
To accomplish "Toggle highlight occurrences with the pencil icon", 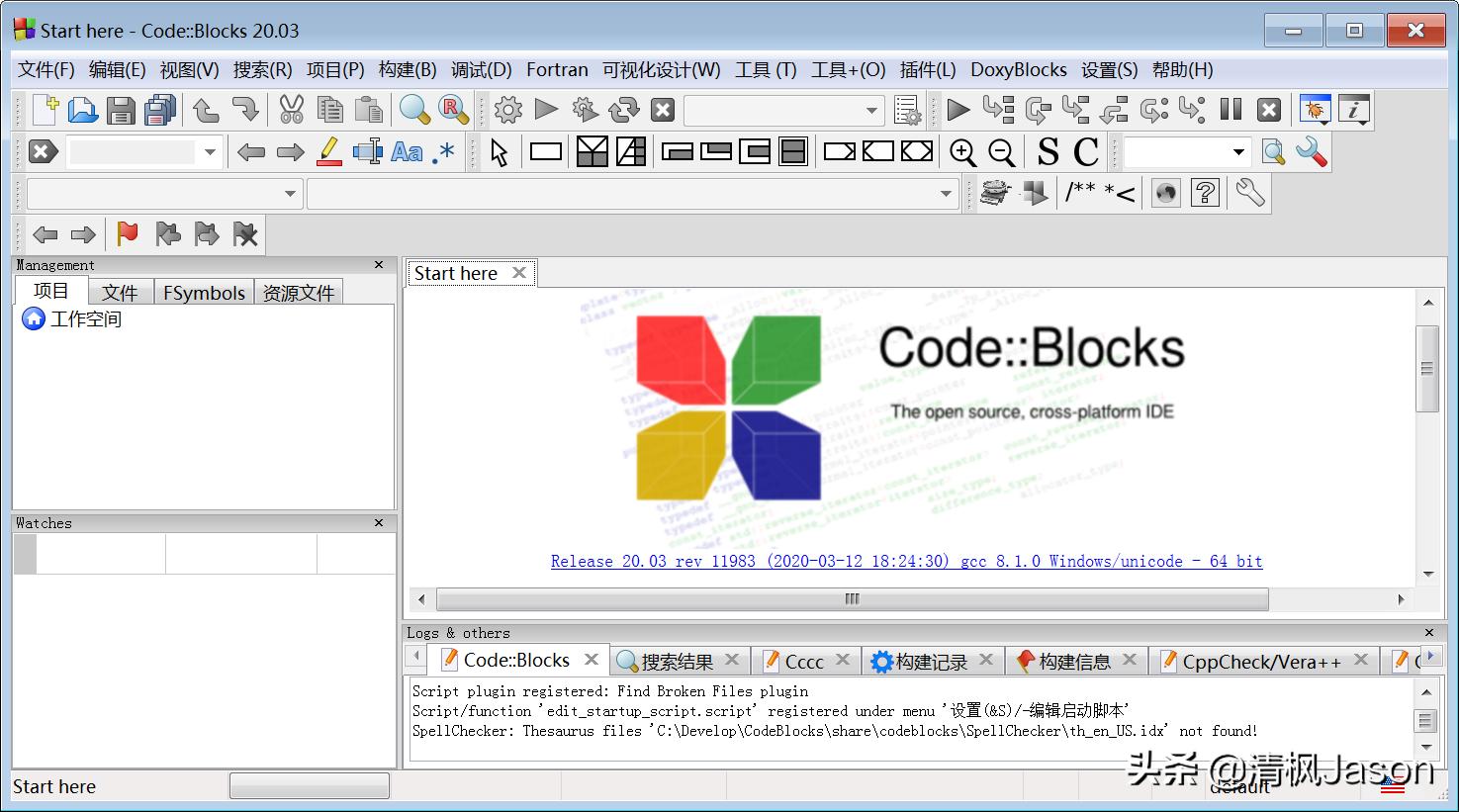I will click(x=328, y=151).
